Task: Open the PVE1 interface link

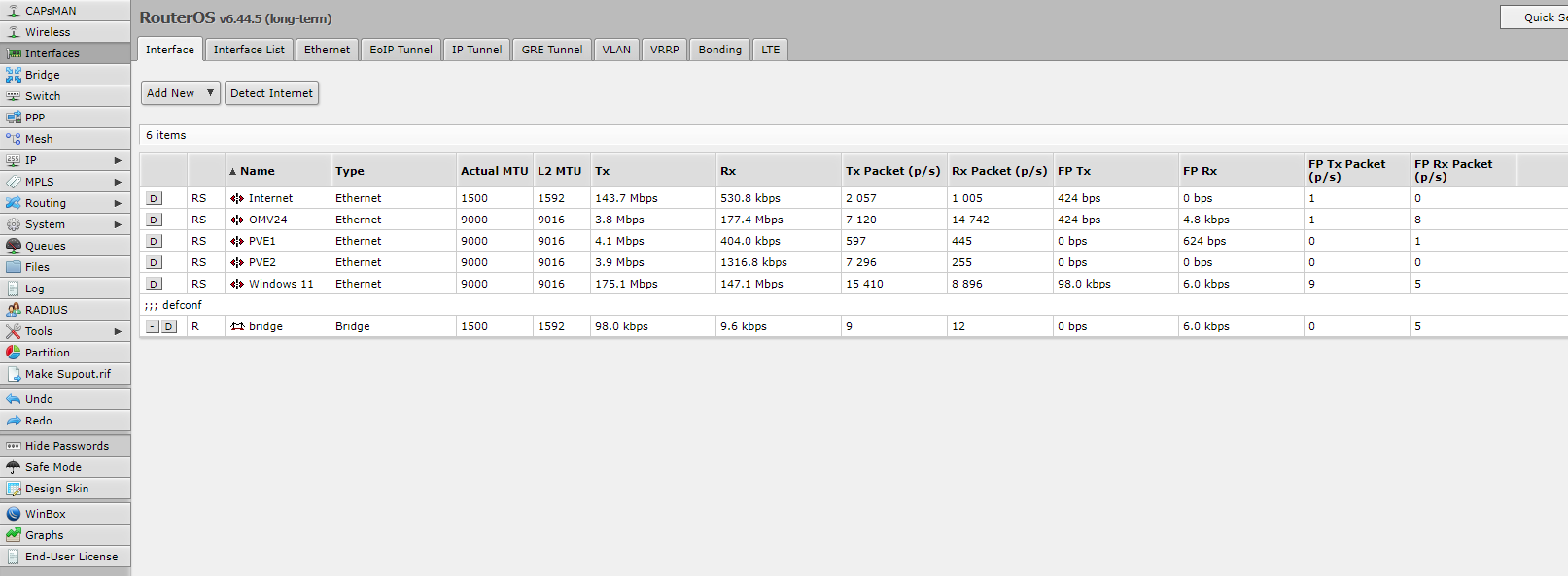Action: point(261,241)
